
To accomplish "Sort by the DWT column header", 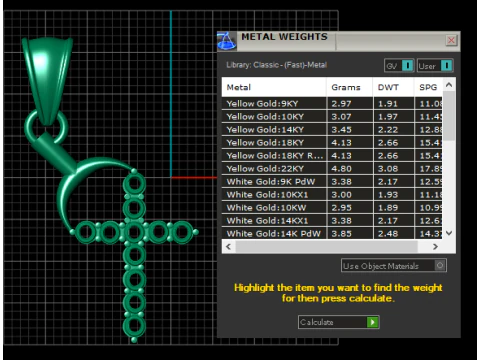I will 393,87.
